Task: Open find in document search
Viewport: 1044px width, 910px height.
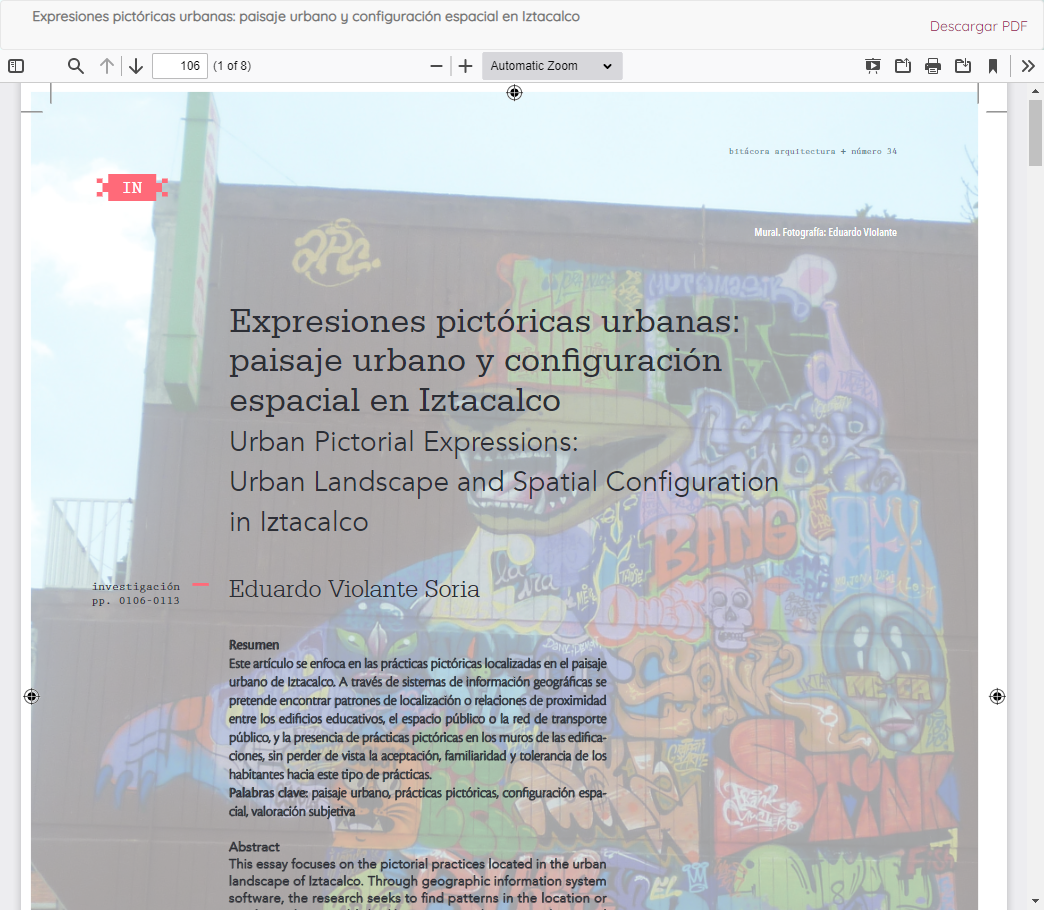Action: click(76, 66)
